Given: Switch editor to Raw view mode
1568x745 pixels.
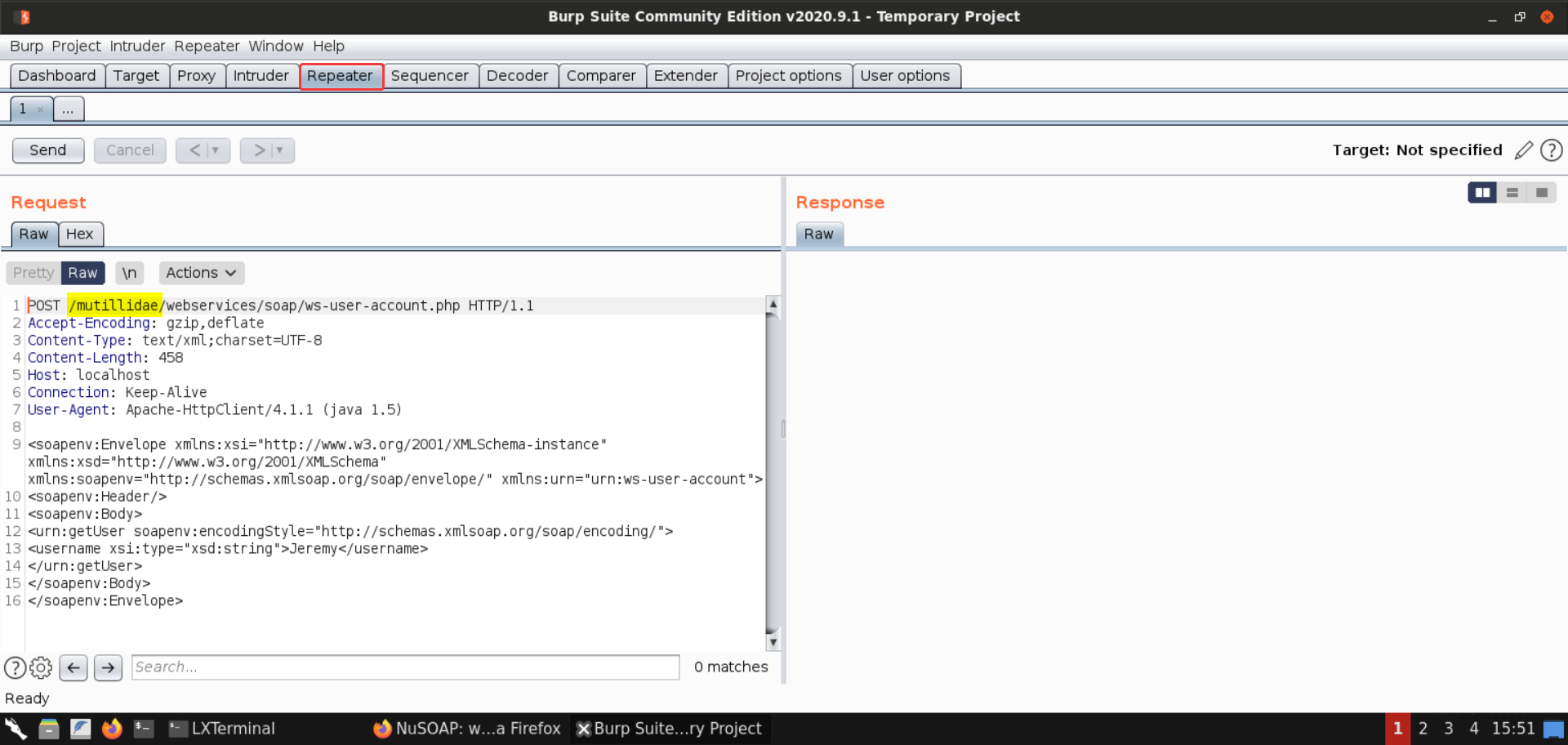Looking at the screenshot, I should pos(82,273).
